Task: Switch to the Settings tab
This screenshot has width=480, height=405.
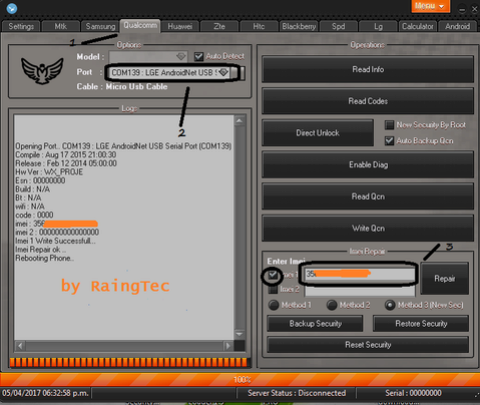Action: (x=21, y=26)
